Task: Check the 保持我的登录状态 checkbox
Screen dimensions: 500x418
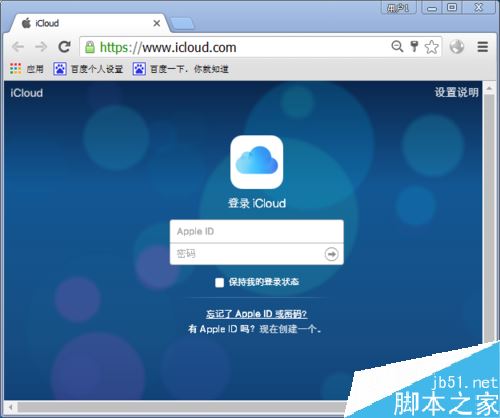Action: [x=219, y=283]
